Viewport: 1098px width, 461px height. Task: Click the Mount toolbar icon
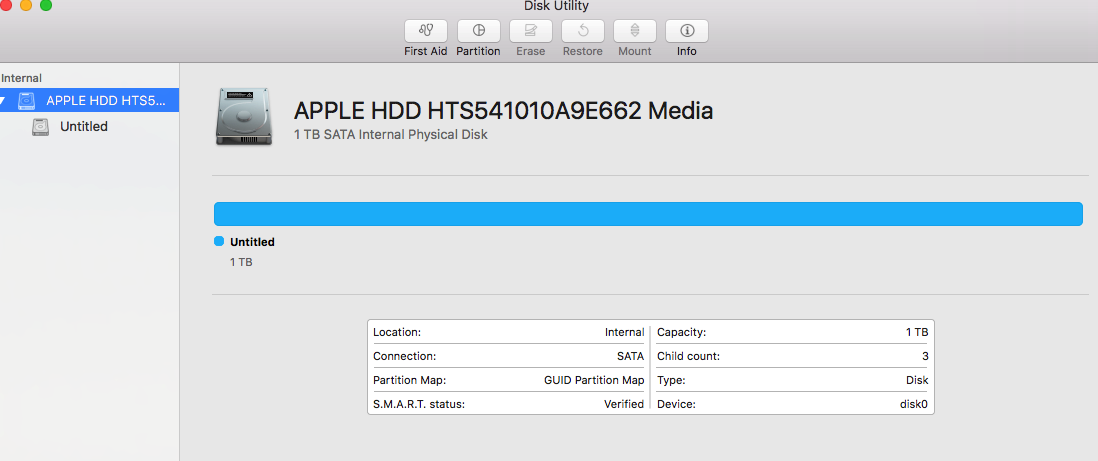pyautogui.click(x=634, y=31)
